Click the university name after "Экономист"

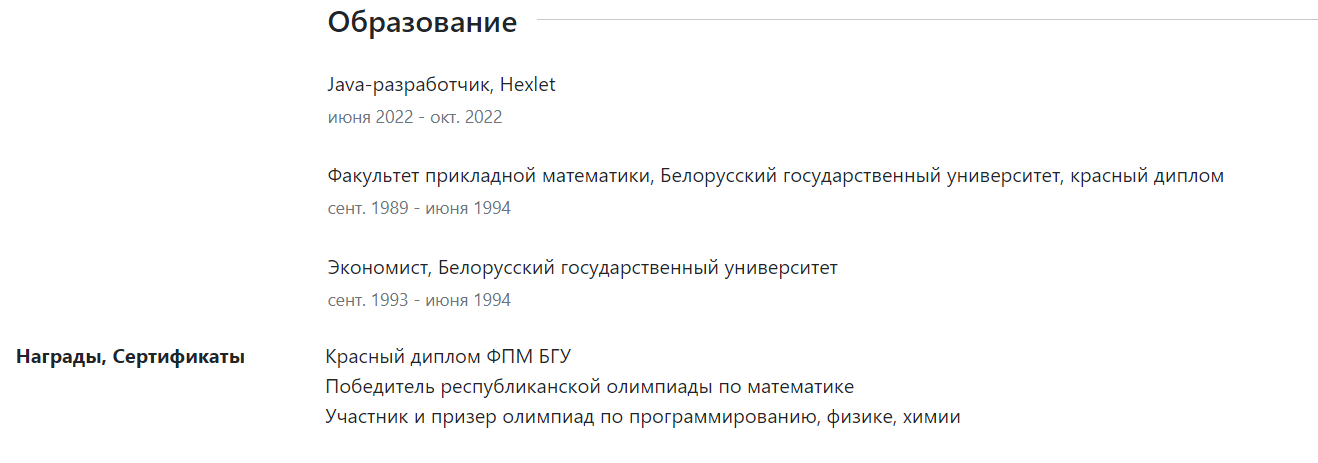(637, 268)
